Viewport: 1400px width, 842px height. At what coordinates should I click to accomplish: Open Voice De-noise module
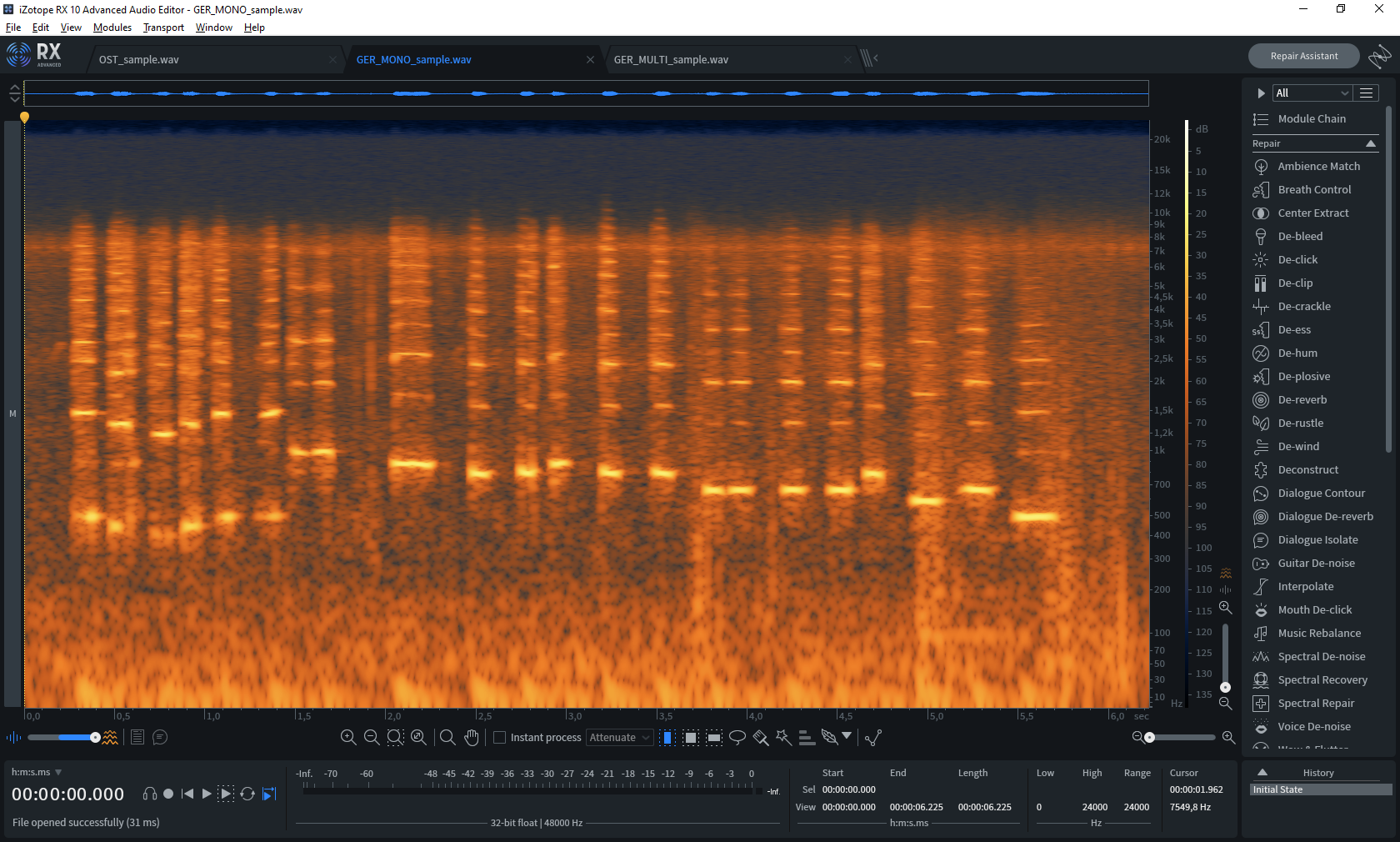pos(1313,727)
